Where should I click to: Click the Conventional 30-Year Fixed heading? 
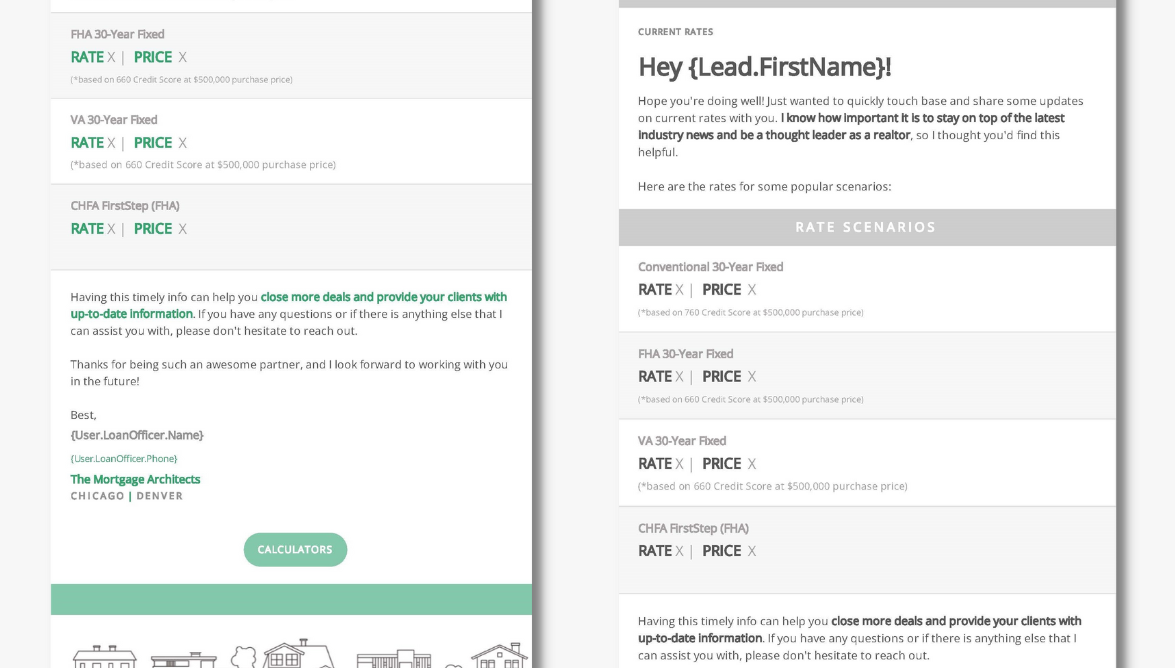(711, 267)
